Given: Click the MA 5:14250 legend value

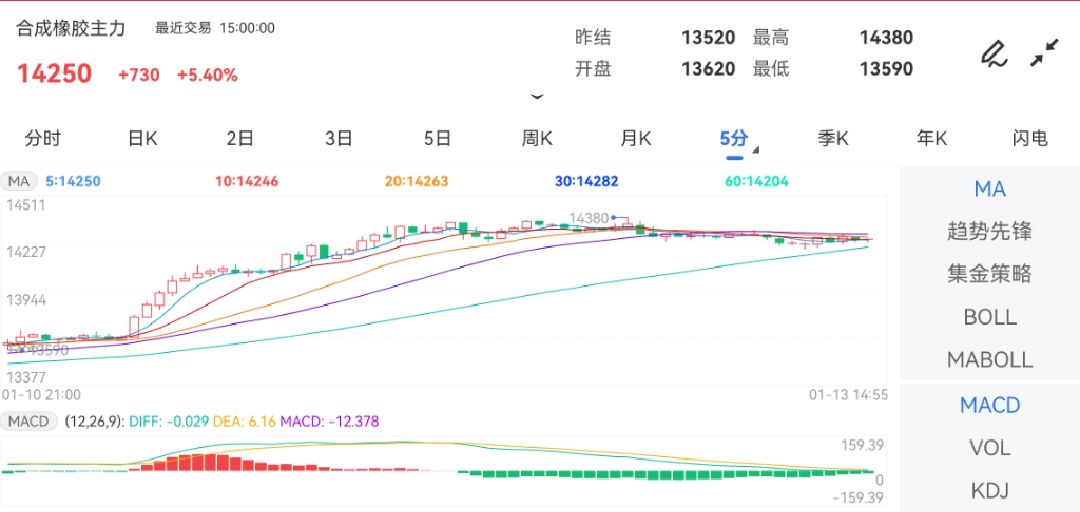Looking at the screenshot, I should (73, 182).
